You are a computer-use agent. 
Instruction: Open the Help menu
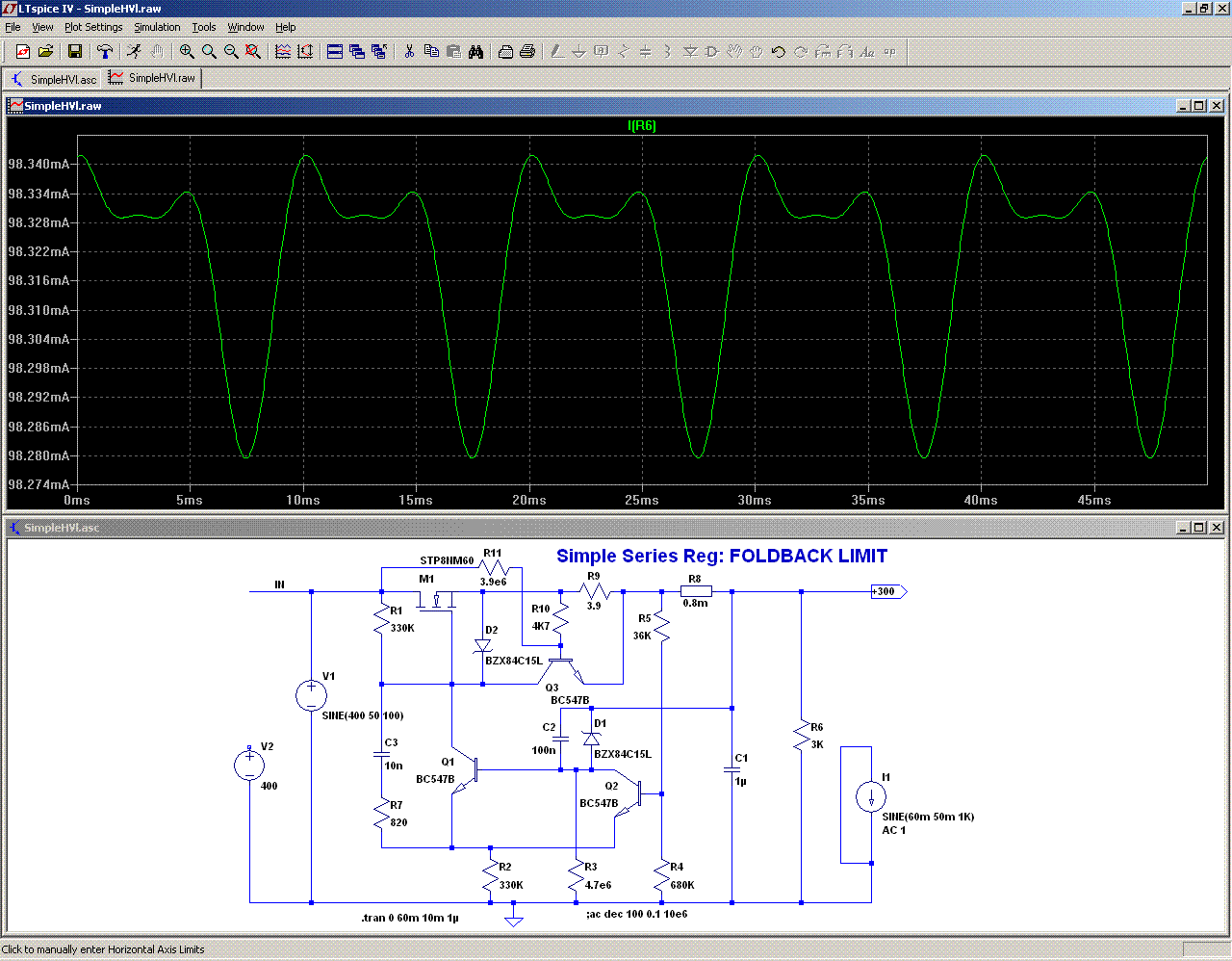point(286,27)
